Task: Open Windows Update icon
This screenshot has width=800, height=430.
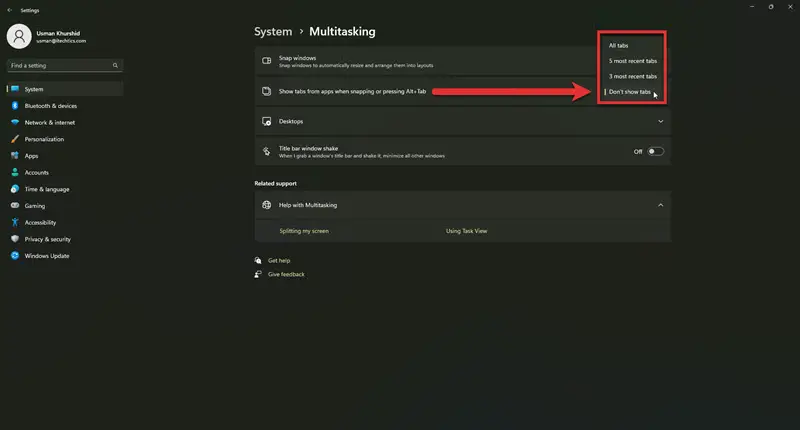Action: [15, 256]
